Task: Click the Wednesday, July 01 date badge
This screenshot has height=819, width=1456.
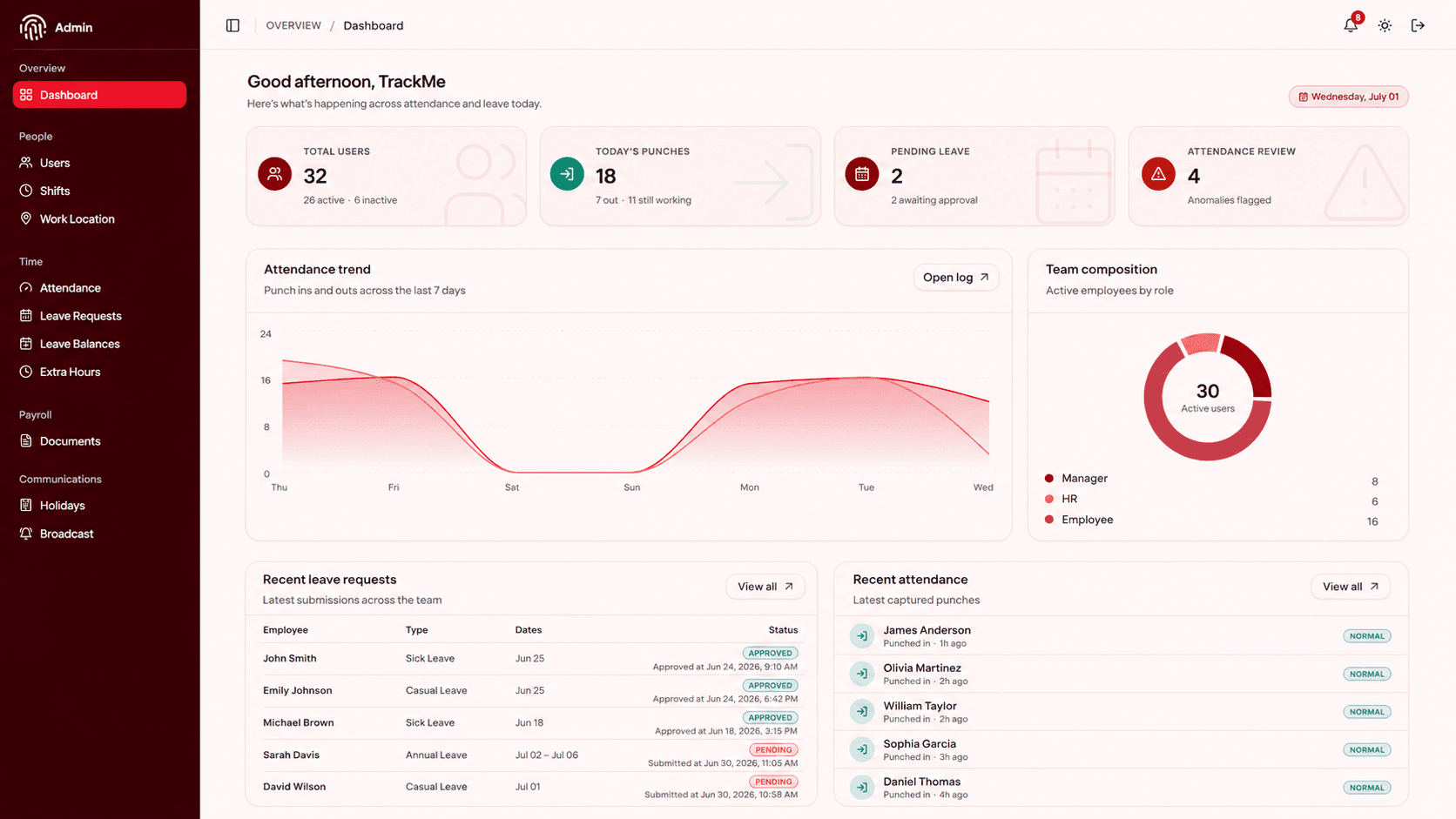Action: pyautogui.click(x=1349, y=97)
